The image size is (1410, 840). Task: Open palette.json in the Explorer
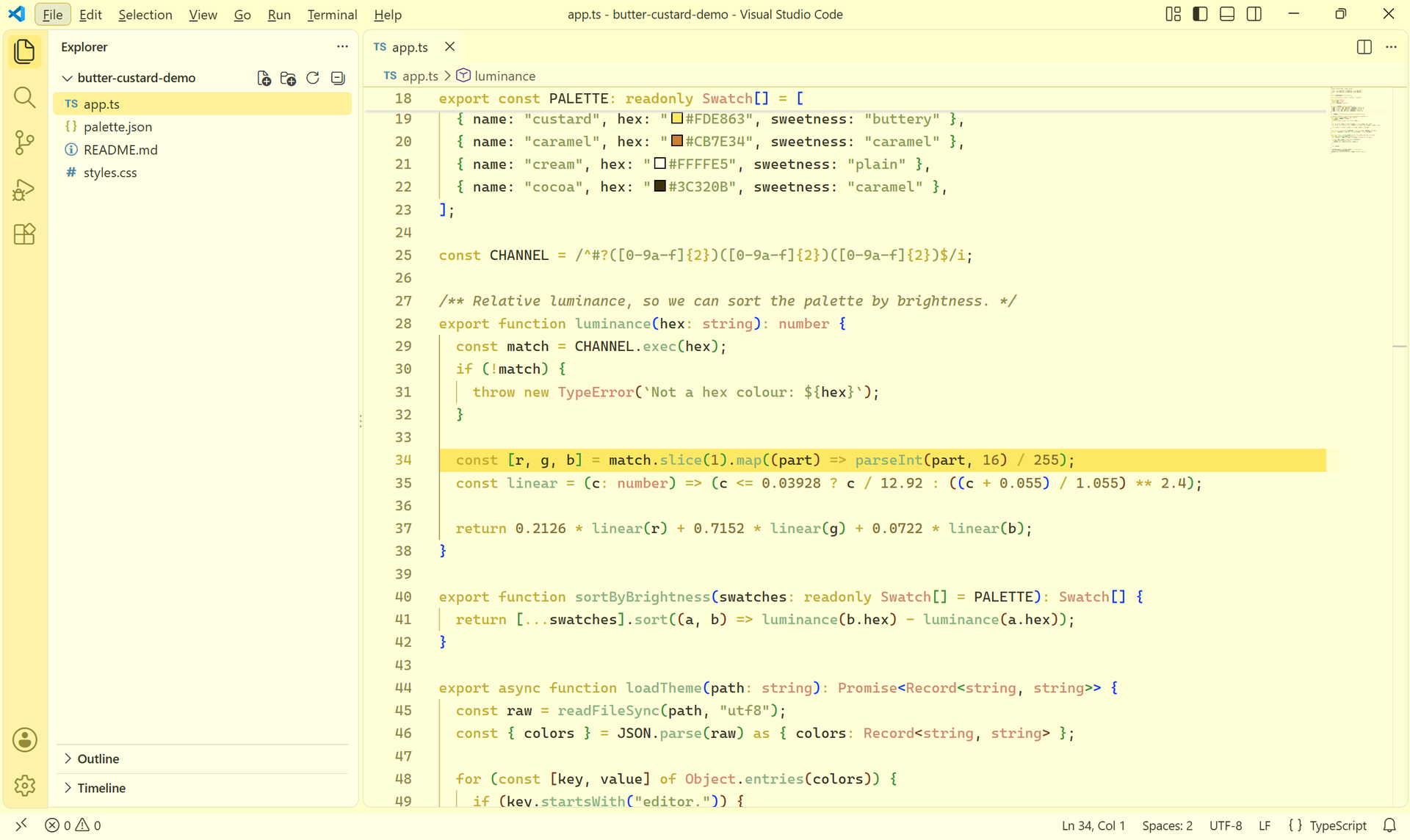pos(202,127)
